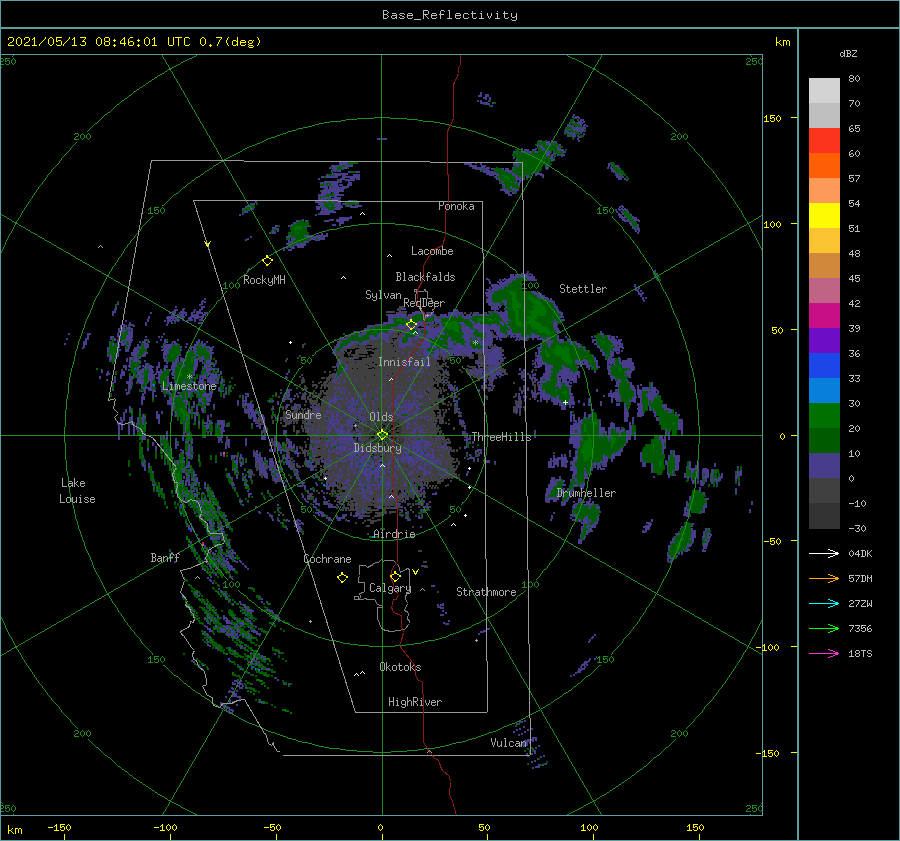Viewport: 900px width, 841px height.
Task: Click the Blackfalds city label
Action: 425,277
